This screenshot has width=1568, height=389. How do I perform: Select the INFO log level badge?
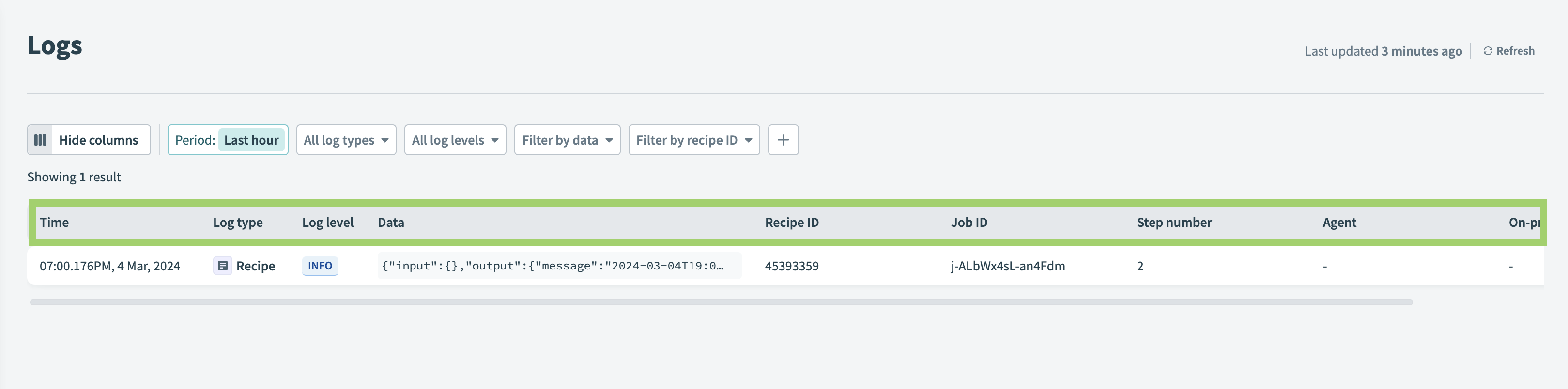(320, 266)
